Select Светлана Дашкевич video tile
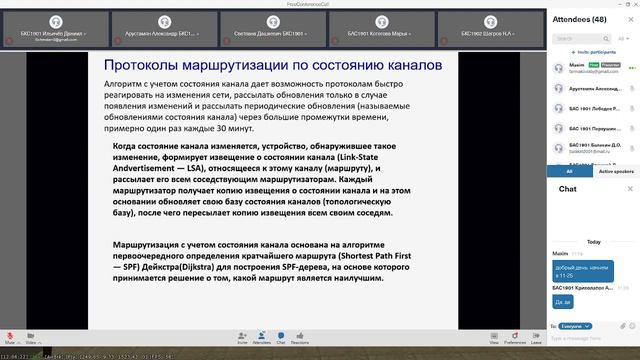Viewport: 640px width, 360px height. pyautogui.click(x=273, y=29)
